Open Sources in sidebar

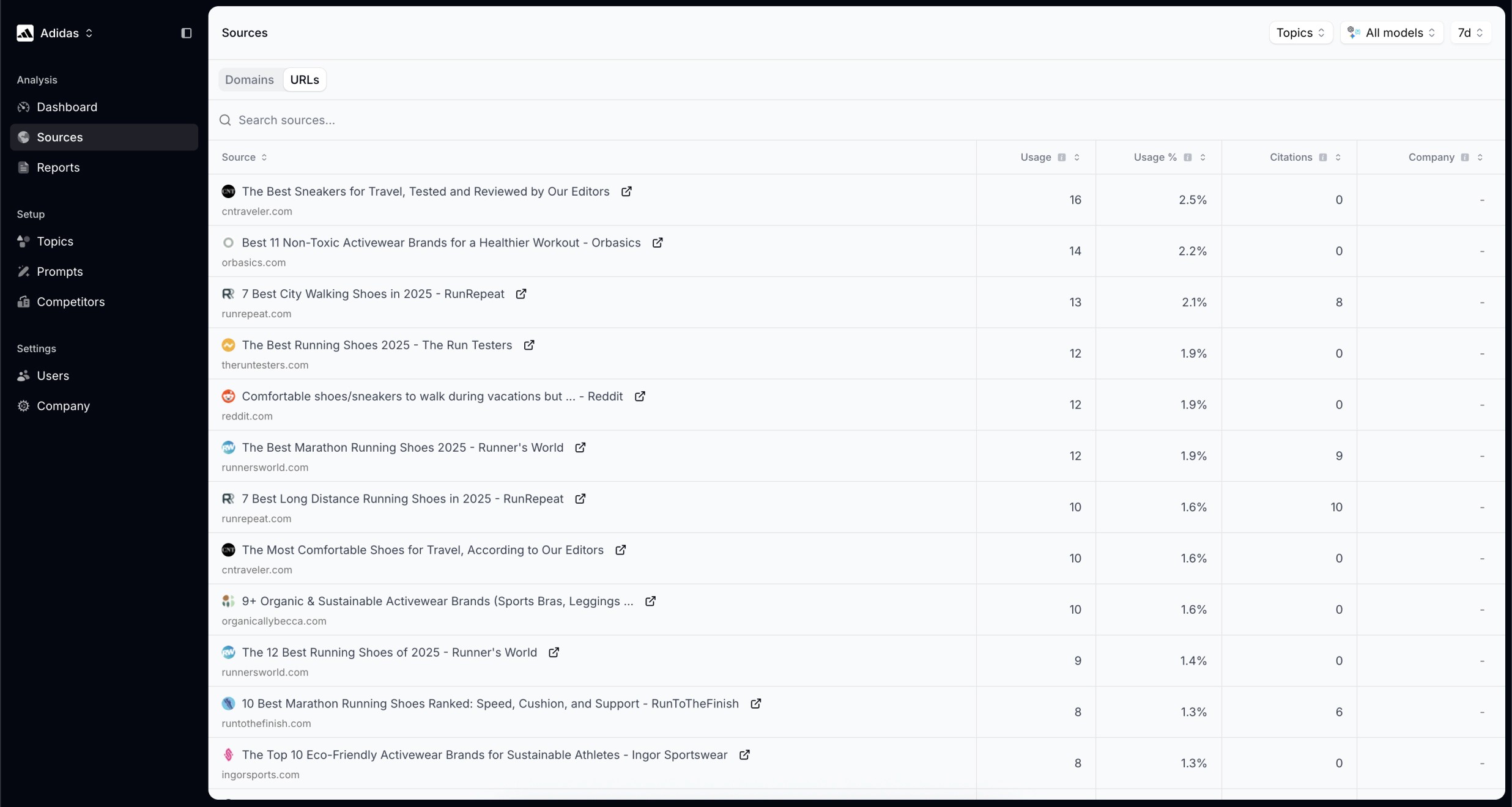(x=104, y=138)
